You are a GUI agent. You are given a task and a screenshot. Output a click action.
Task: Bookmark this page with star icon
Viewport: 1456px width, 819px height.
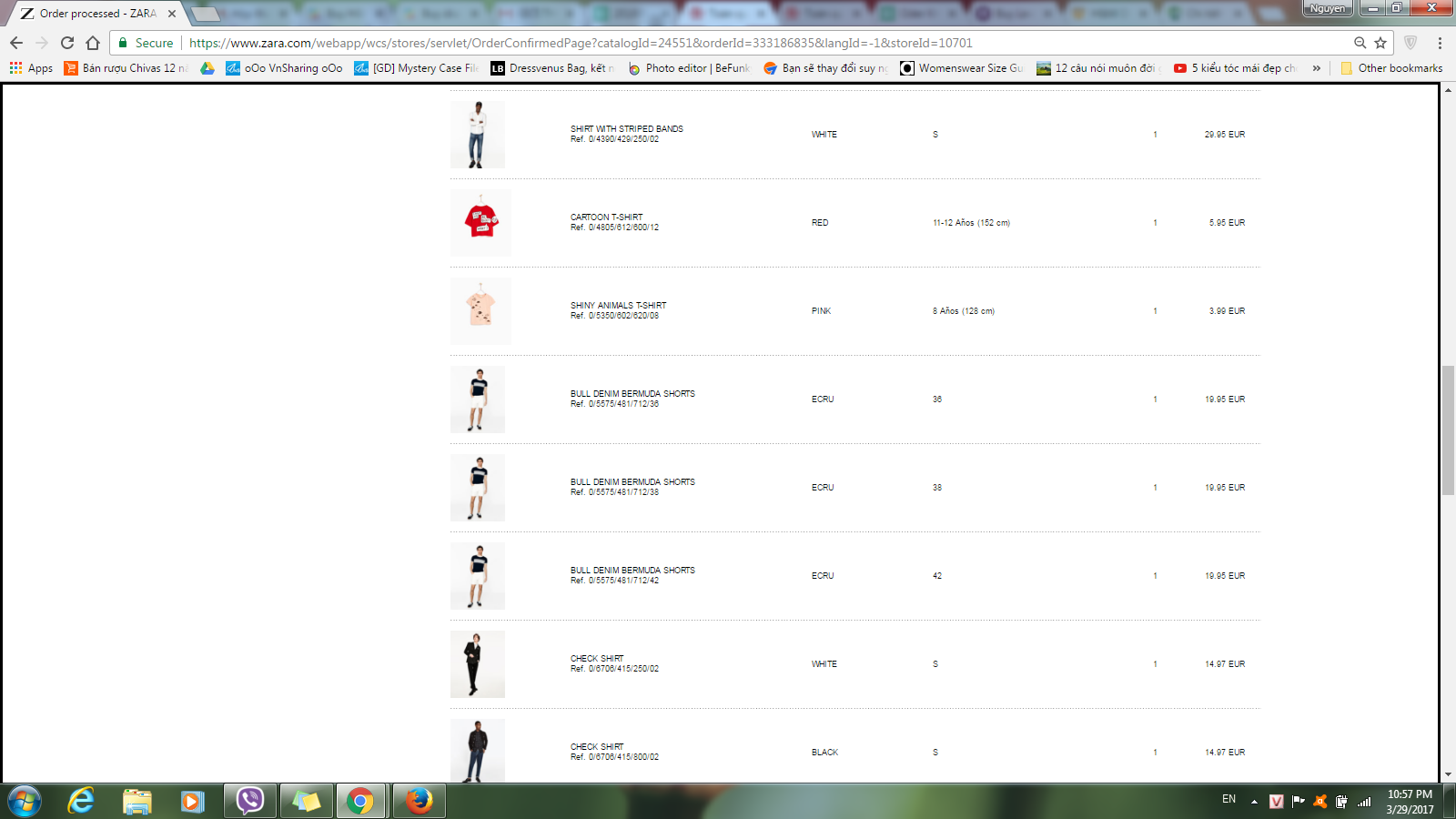click(x=1380, y=43)
